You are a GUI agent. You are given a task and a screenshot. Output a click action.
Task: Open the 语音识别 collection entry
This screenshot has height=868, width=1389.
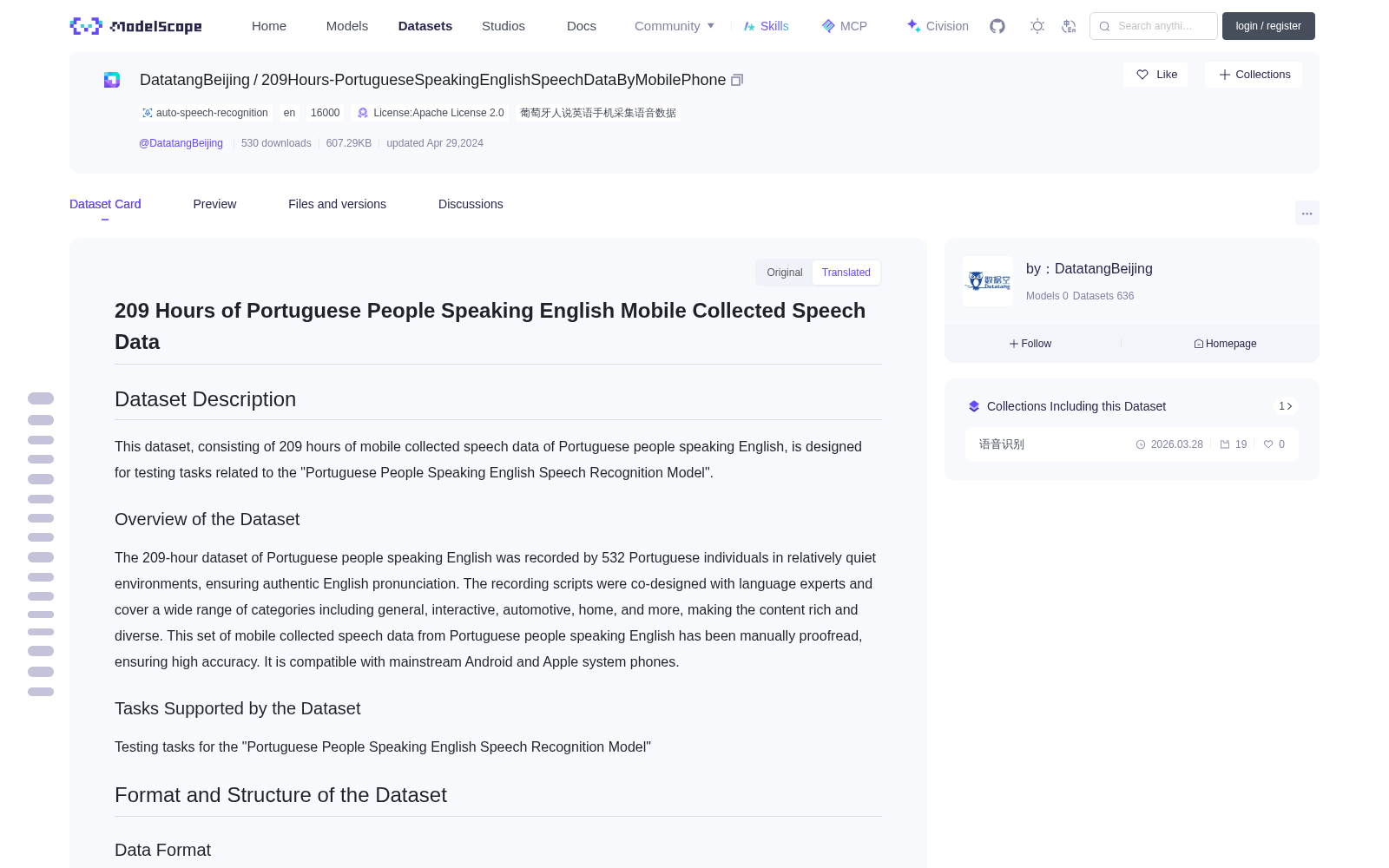pyautogui.click(x=1132, y=444)
